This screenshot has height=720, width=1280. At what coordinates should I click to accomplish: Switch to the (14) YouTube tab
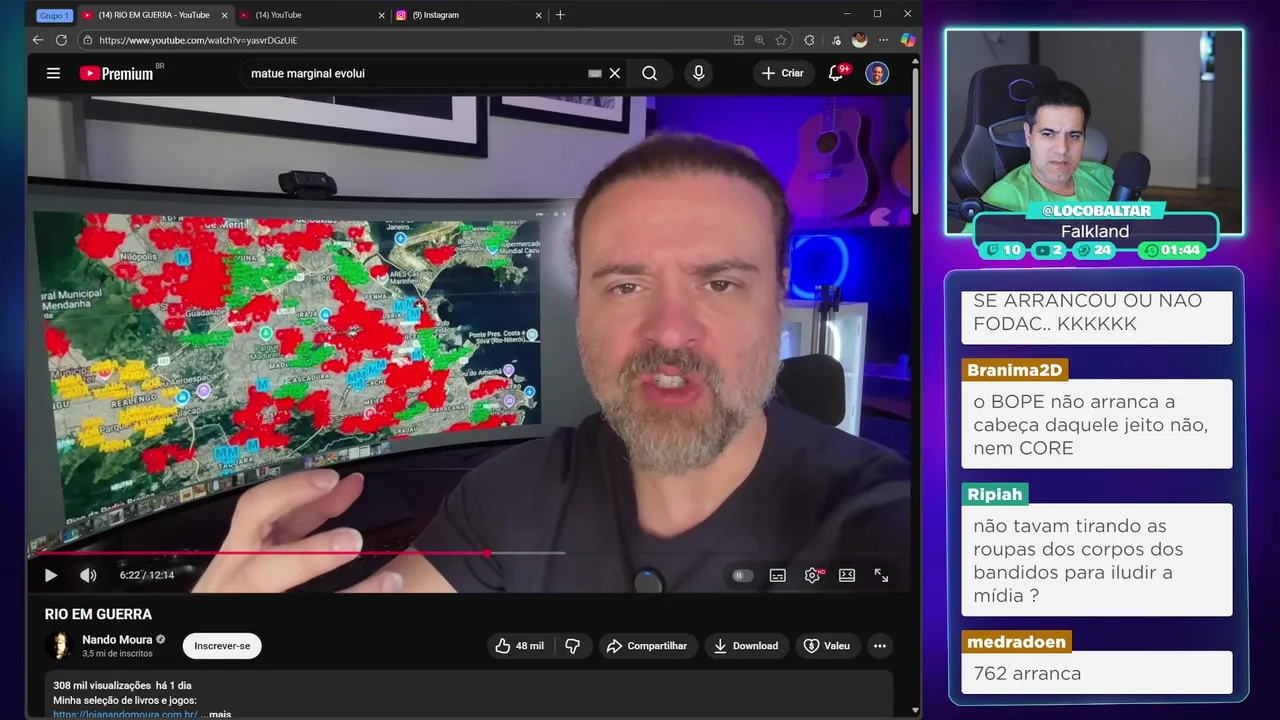(312, 15)
